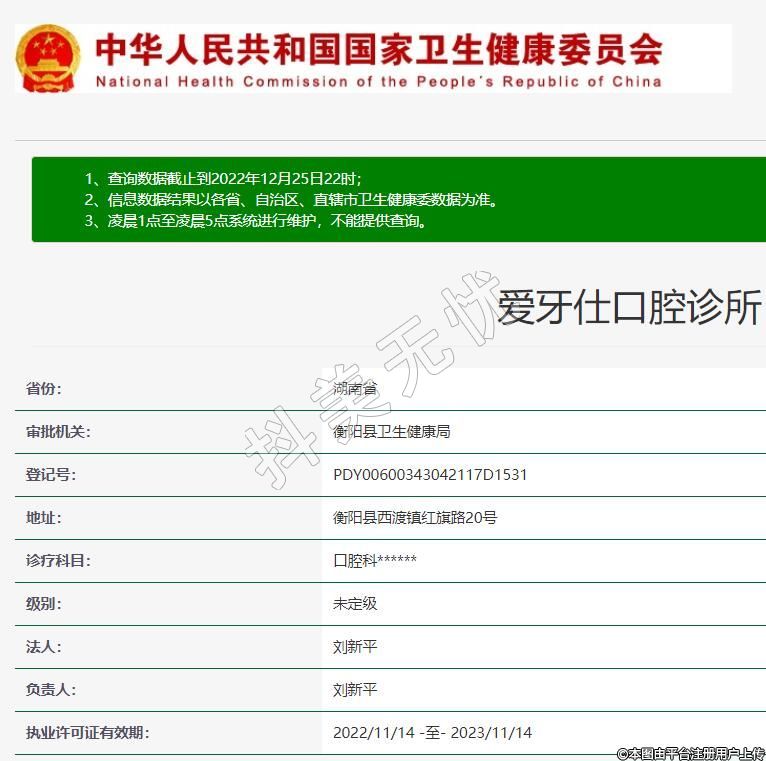Select registration number PDY00600343042117D1531
Image resolution: width=766 pixels, height=761 pixels.
tap(430, 475)
